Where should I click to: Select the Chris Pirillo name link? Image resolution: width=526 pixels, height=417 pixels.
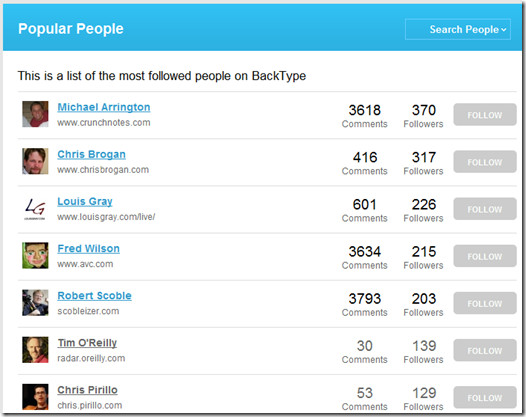click(x=87, y=390)
